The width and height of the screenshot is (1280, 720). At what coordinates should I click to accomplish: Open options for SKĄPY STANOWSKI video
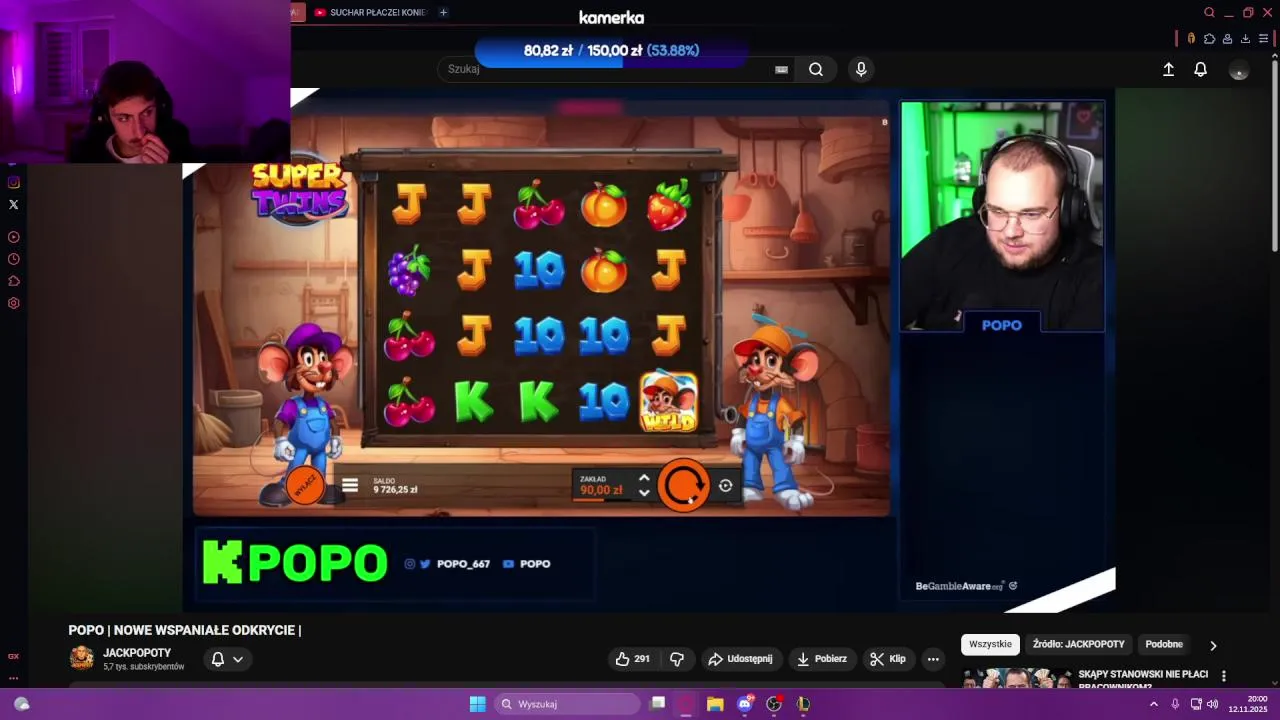[x=1223, y=676]
